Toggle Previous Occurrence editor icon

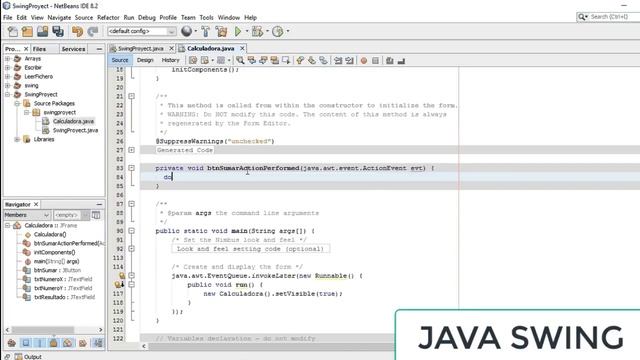click(251, 60)
